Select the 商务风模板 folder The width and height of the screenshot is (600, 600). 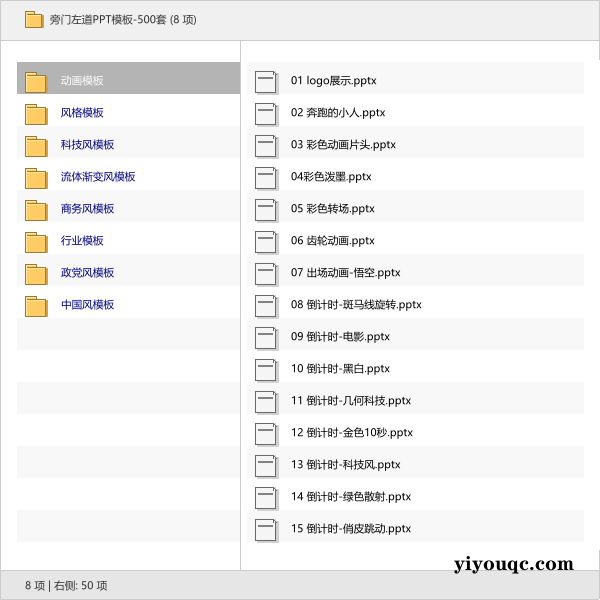pos(87,209)
